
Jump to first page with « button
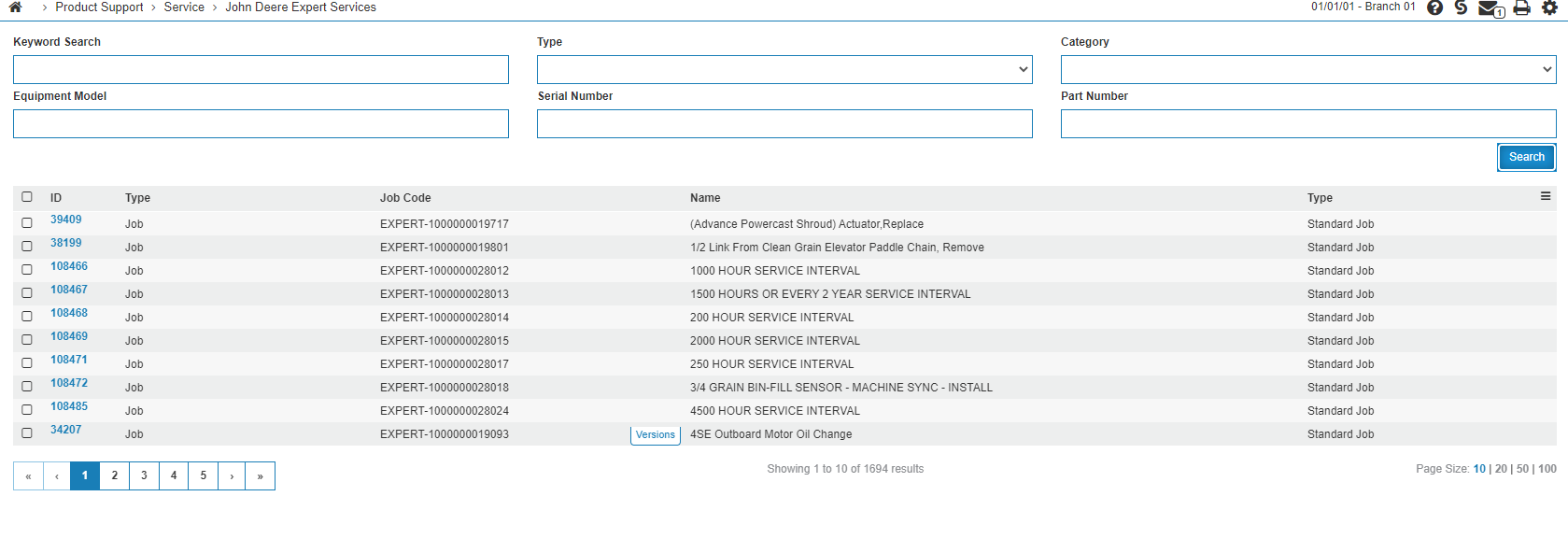[28, 475]
